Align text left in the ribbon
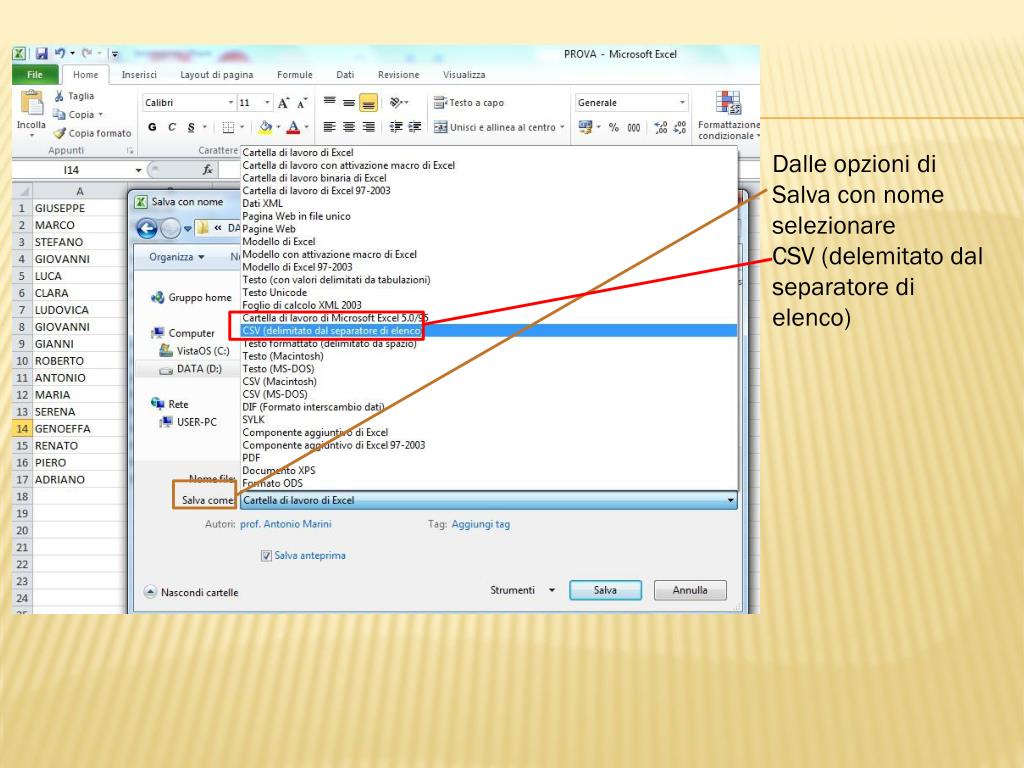Viewport: 1024px width, 768px height. pyautogui.click(x=330, y=127)
